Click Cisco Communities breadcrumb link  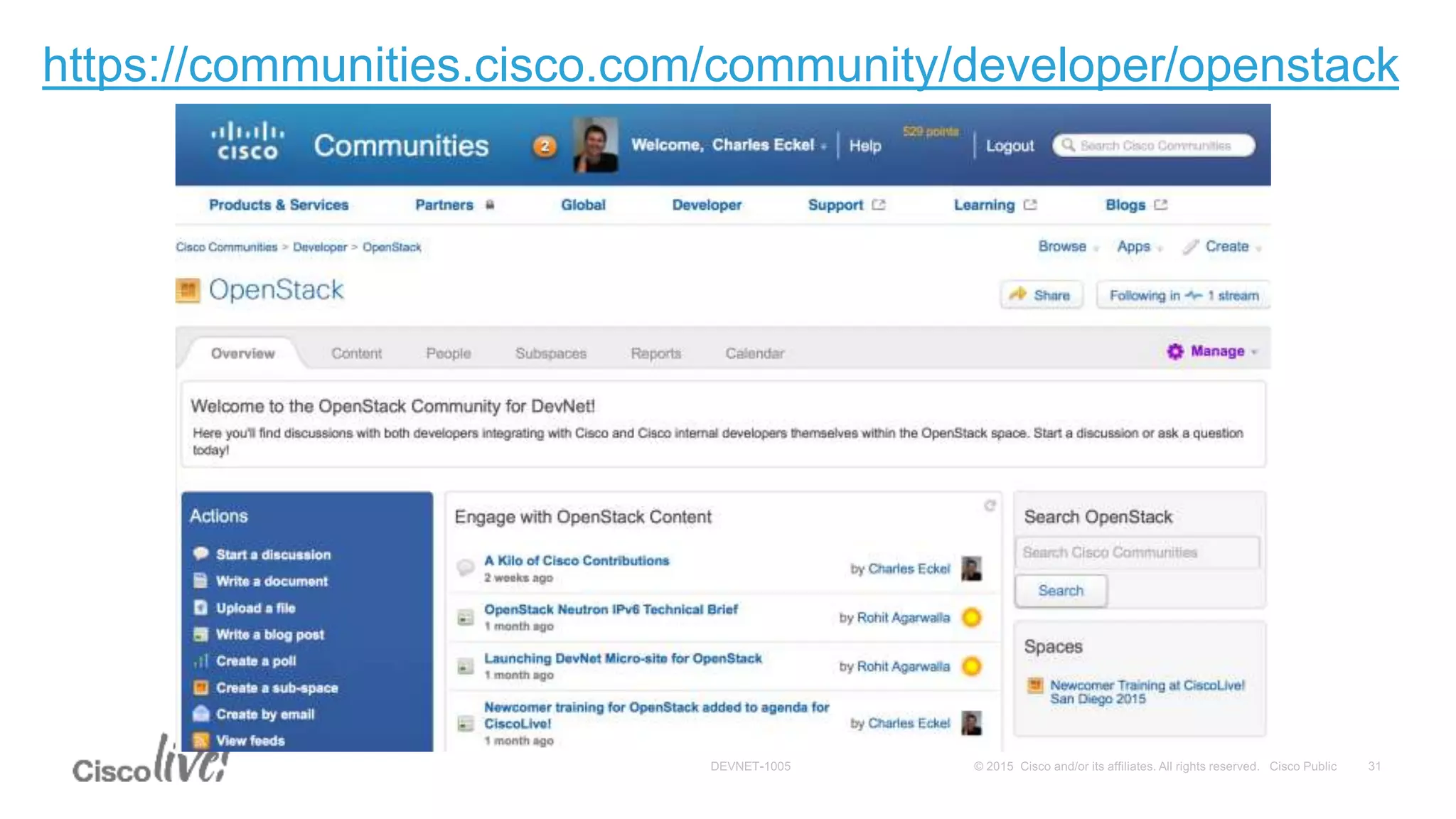point(226,247)
